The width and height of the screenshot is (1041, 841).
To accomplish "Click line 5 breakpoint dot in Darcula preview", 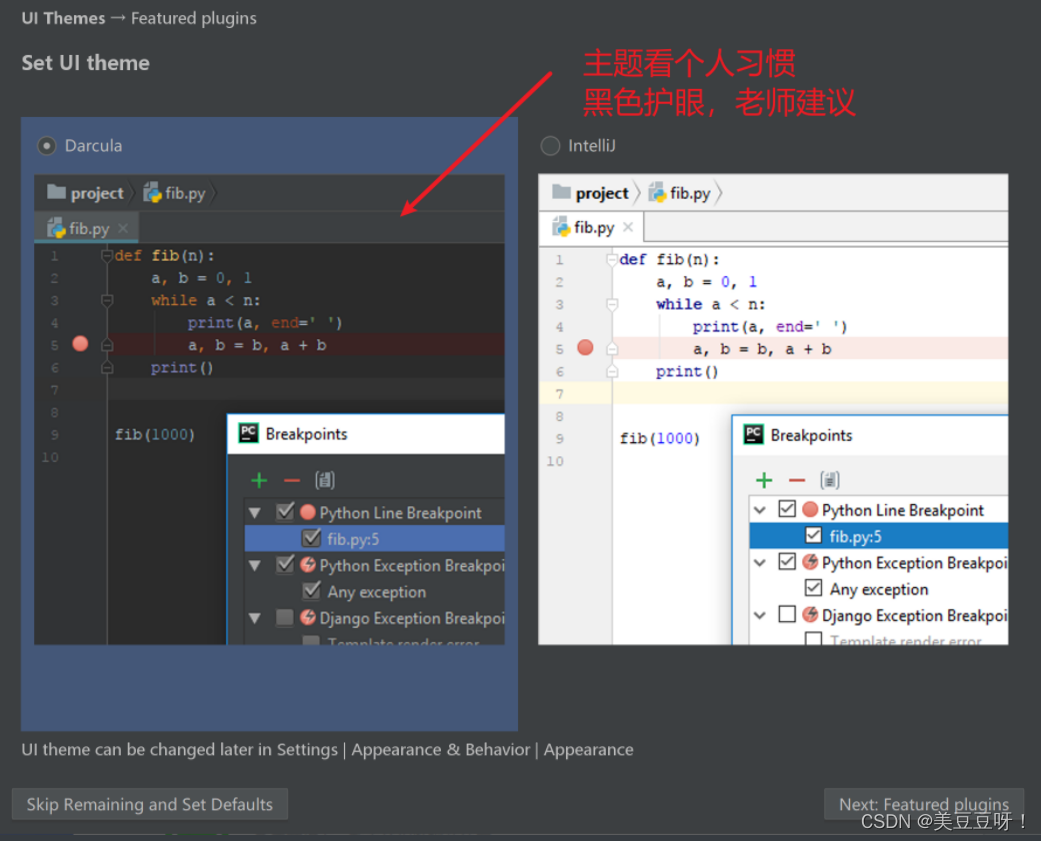I will click(x=80, y=343).
